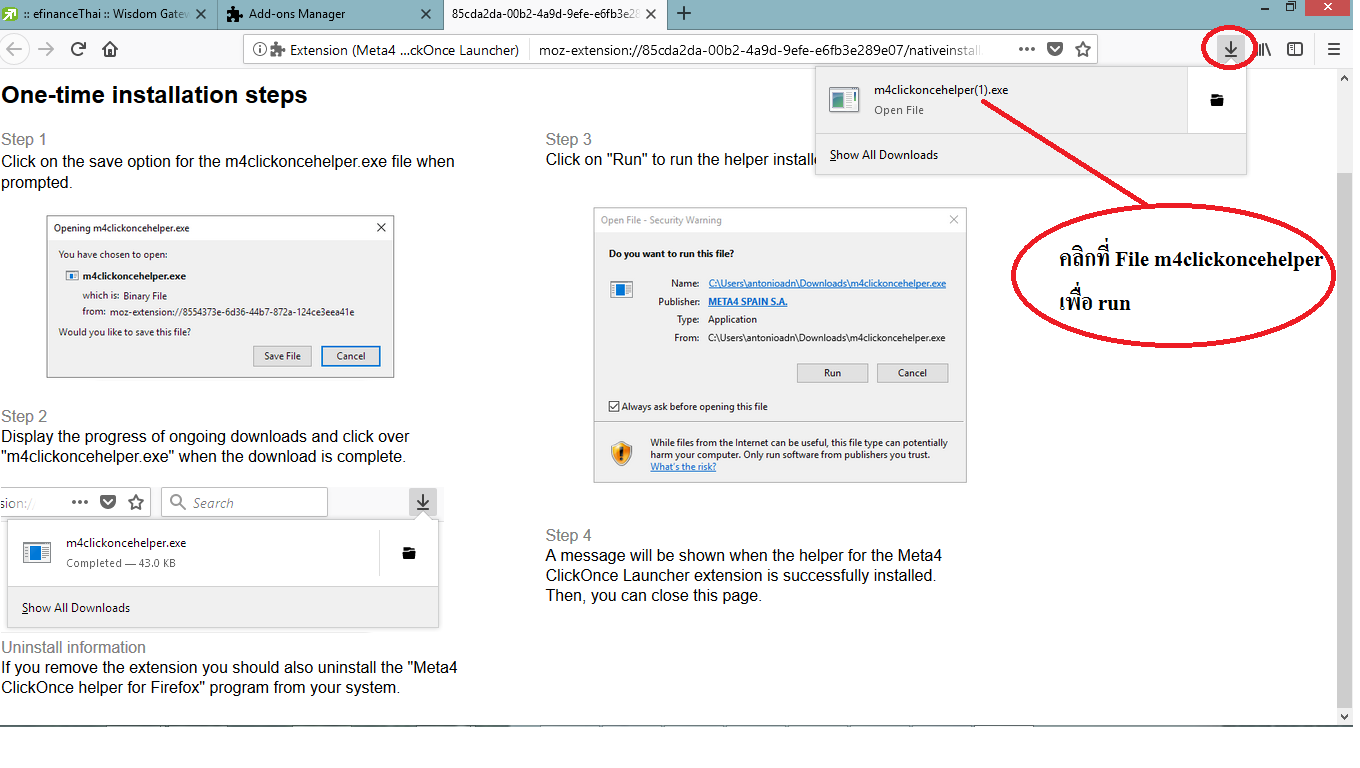Image resolution: width=1360 pixels, height=768 pixels.
Task: Click the moz-extension URL address field
Action: pyautogui.click(x=760, y=49)
